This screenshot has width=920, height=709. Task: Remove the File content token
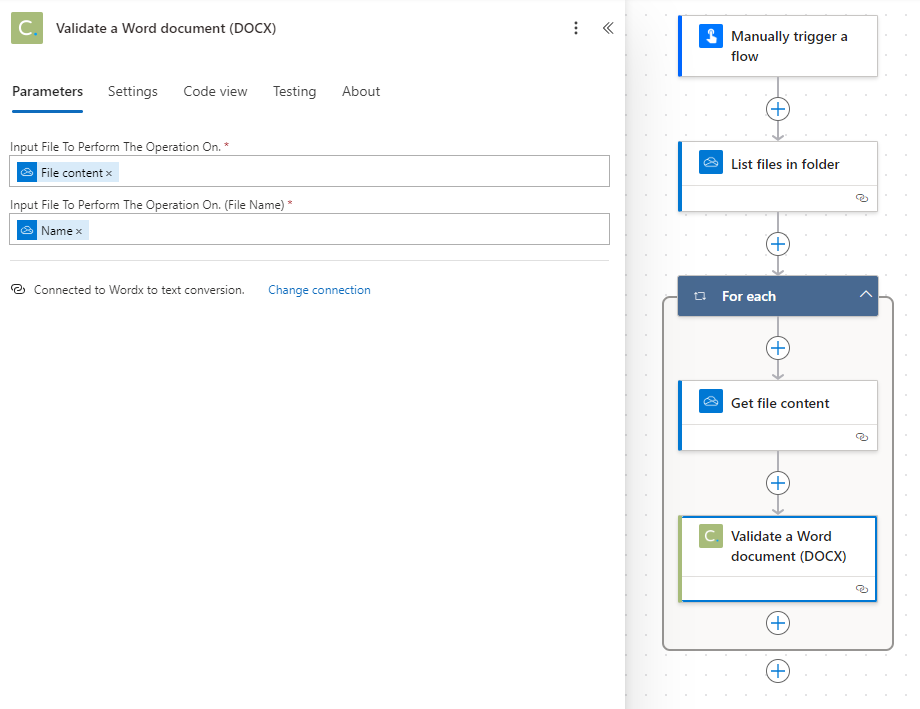(109, 173)
